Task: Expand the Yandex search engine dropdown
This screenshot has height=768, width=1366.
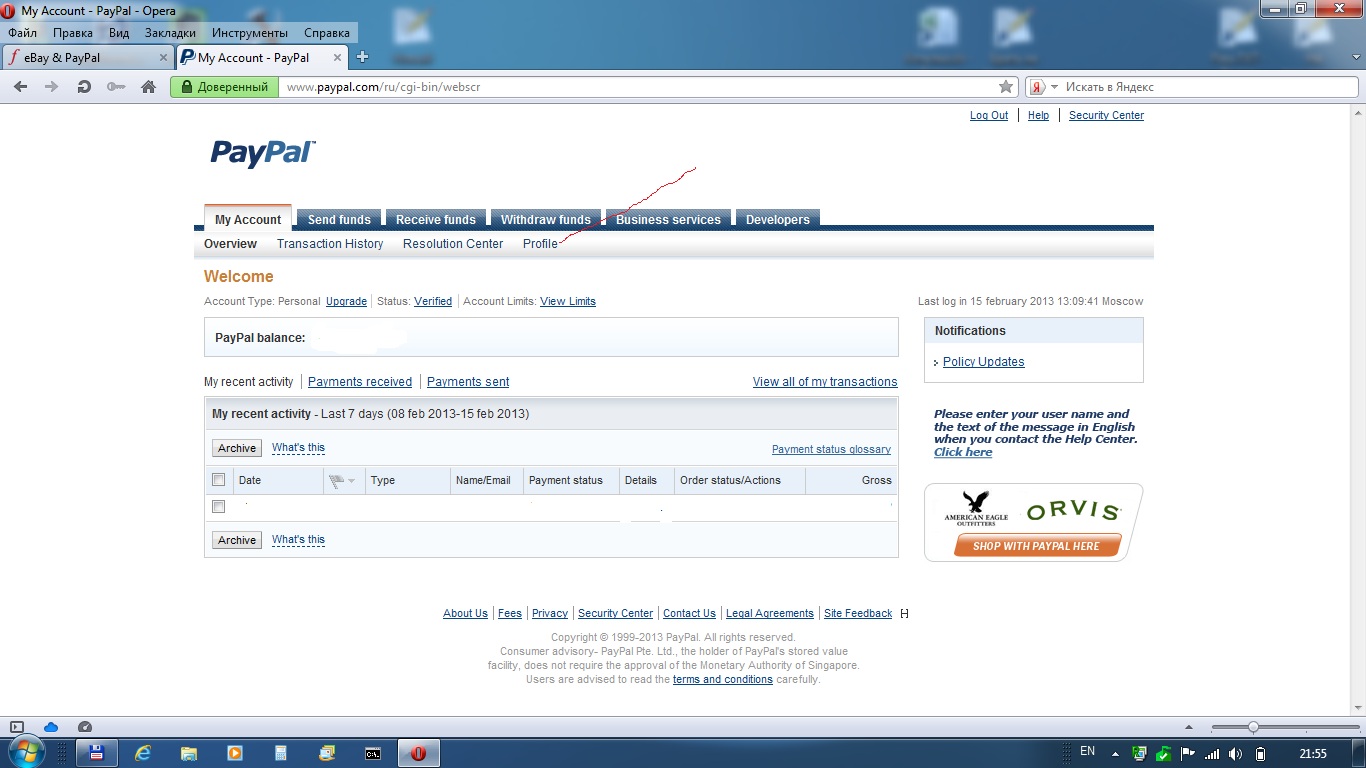Action: pyautogui.click(x=1054, y=87)
